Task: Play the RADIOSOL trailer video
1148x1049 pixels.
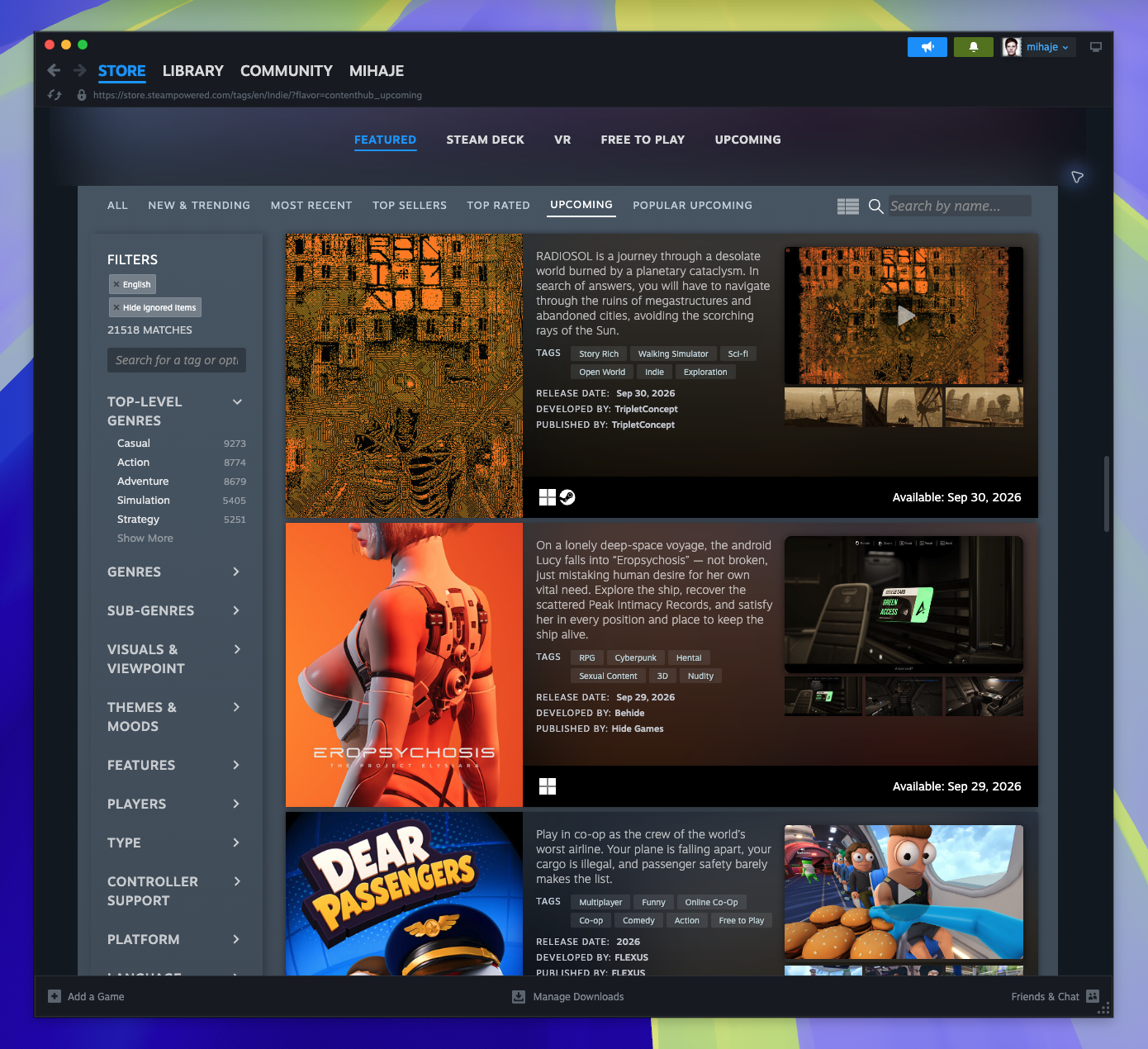Action: tap(906, 316)
